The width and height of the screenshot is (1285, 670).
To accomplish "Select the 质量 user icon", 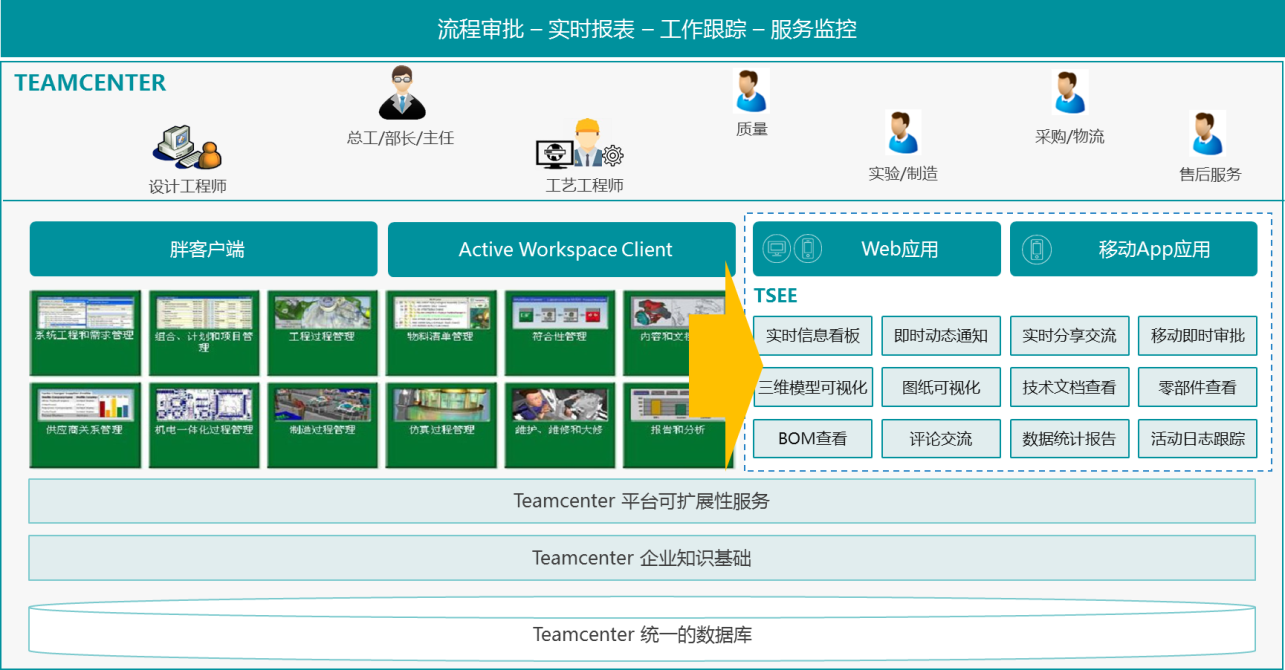I will pos(751,91).
